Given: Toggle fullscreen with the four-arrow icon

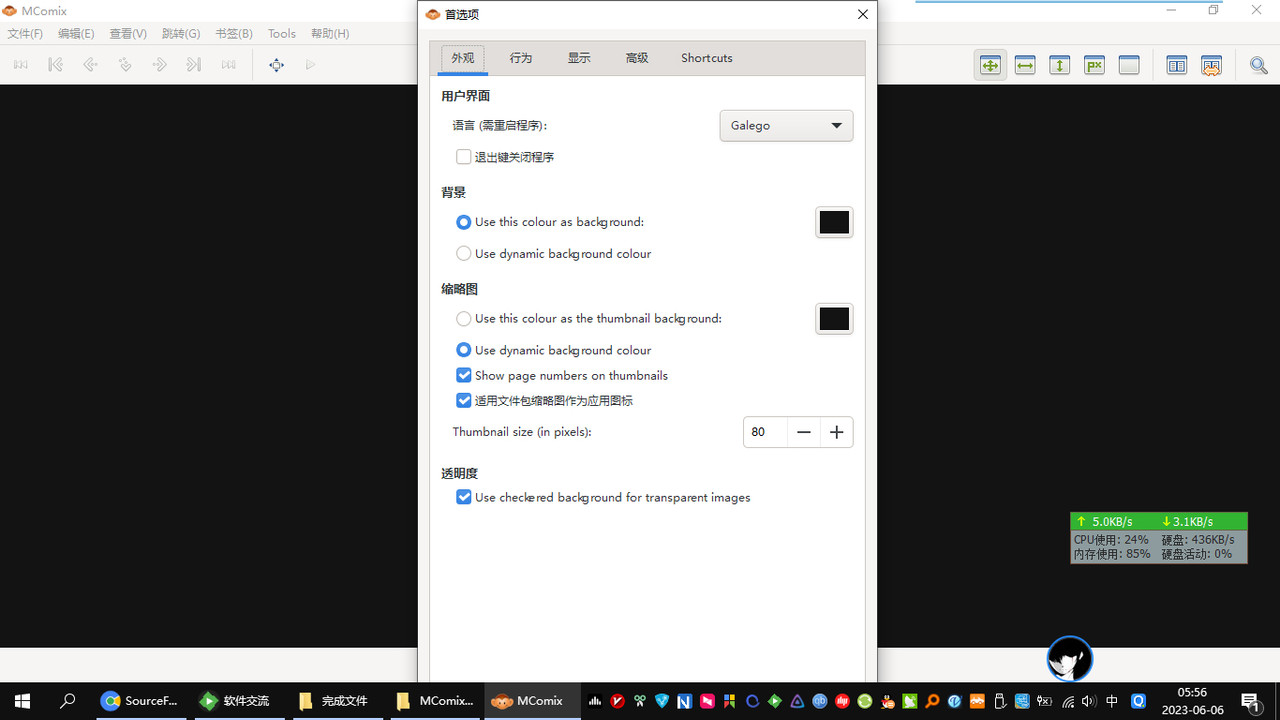Looking at the screenshot, I should (276, 65).
